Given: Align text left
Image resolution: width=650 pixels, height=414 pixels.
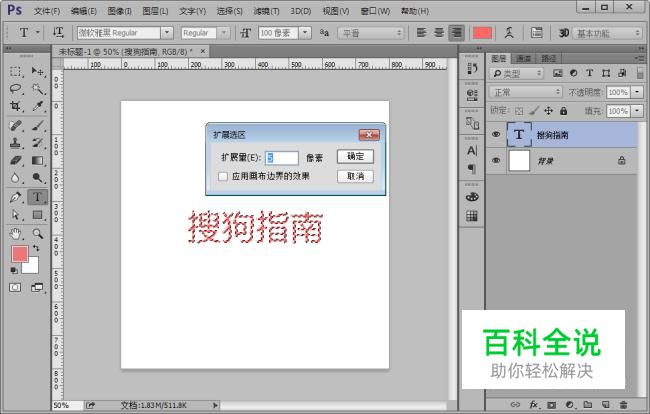Looking at the screenshot, I should (421, 32).
